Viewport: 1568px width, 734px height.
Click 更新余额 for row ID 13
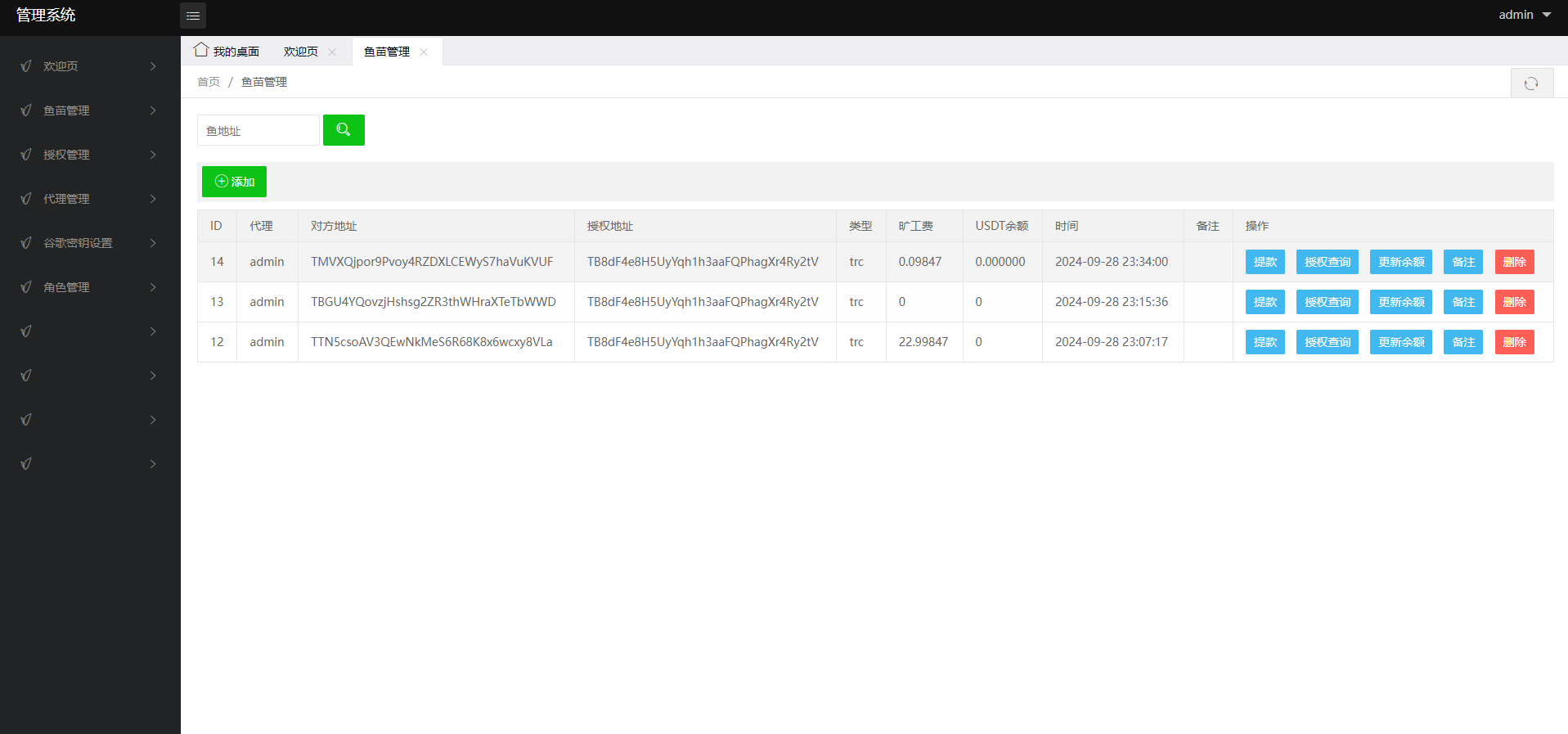pyautogui.click(x=1400, y=302)
